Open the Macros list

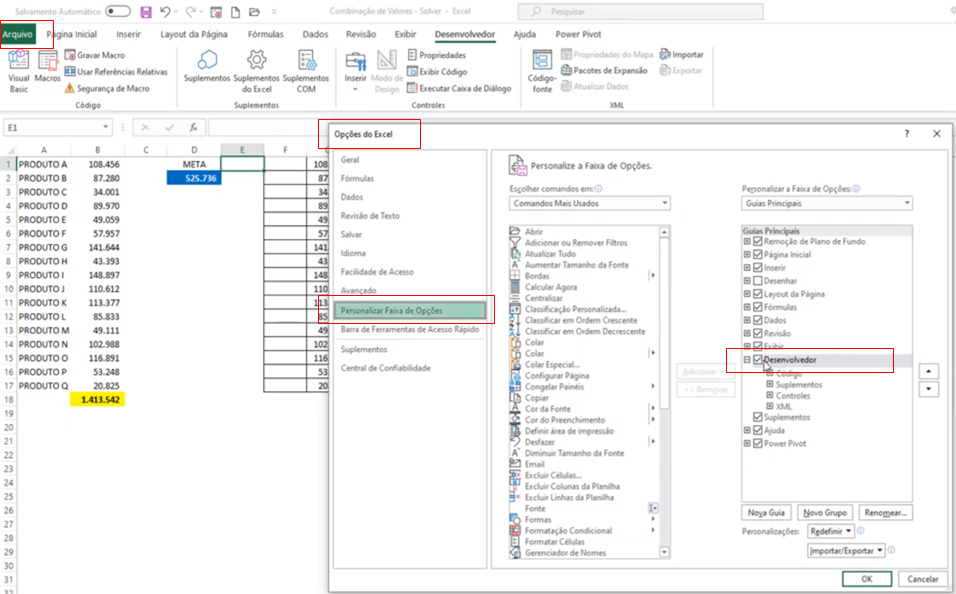click(x=47, y=67)
